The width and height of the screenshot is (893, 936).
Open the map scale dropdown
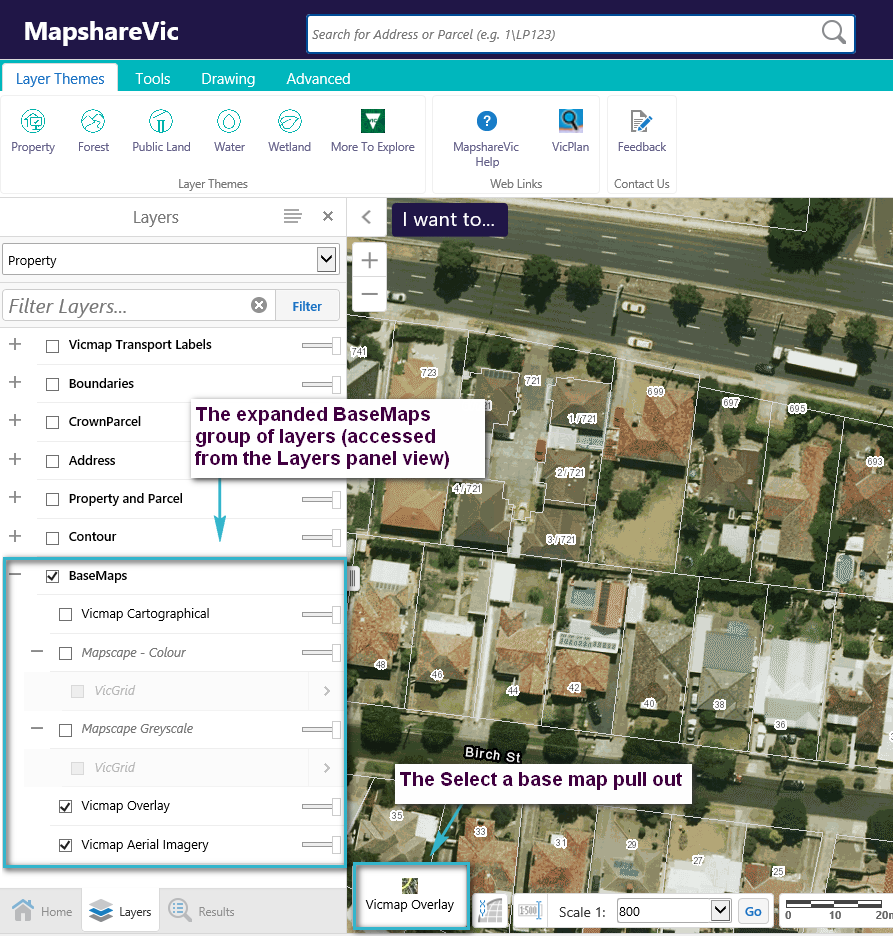pyautogui.click(x=720, y=910)
